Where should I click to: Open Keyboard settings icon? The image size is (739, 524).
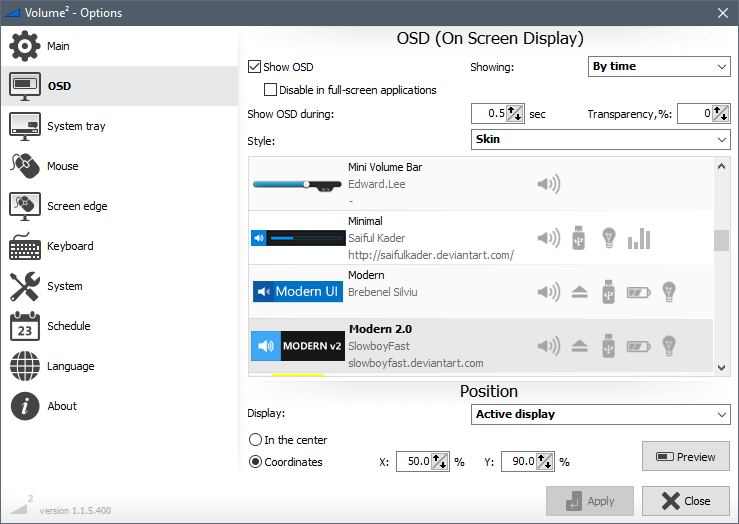coord(25,246)
